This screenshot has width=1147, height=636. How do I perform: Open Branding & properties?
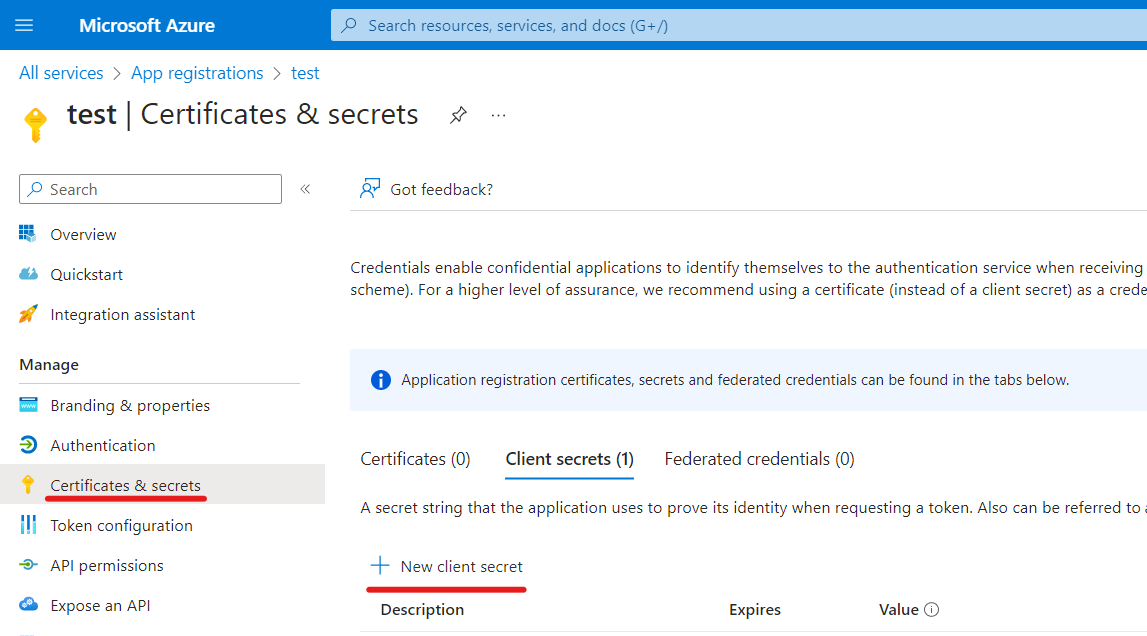[x=129, y=405]
